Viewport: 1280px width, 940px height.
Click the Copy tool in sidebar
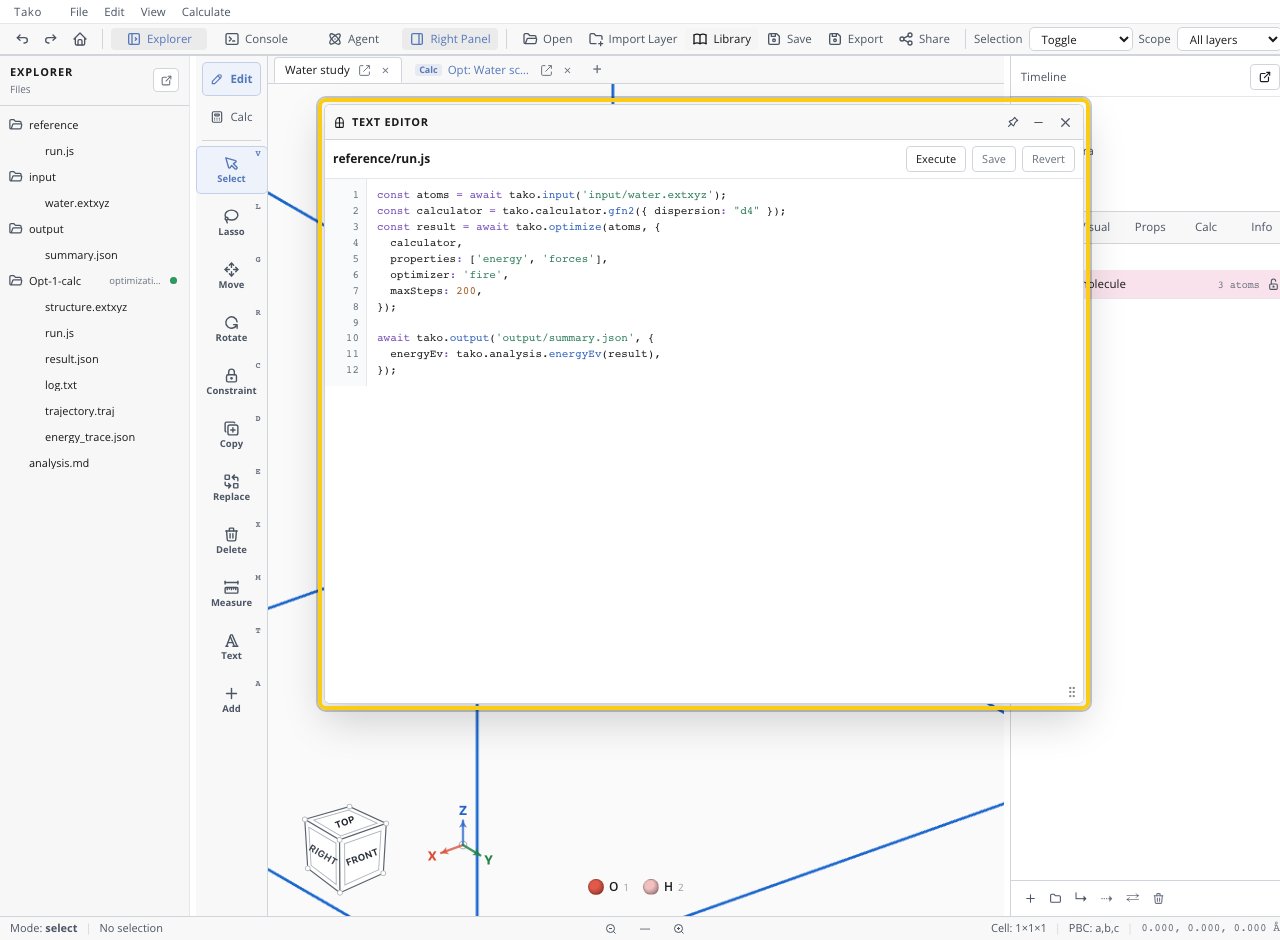231,434
